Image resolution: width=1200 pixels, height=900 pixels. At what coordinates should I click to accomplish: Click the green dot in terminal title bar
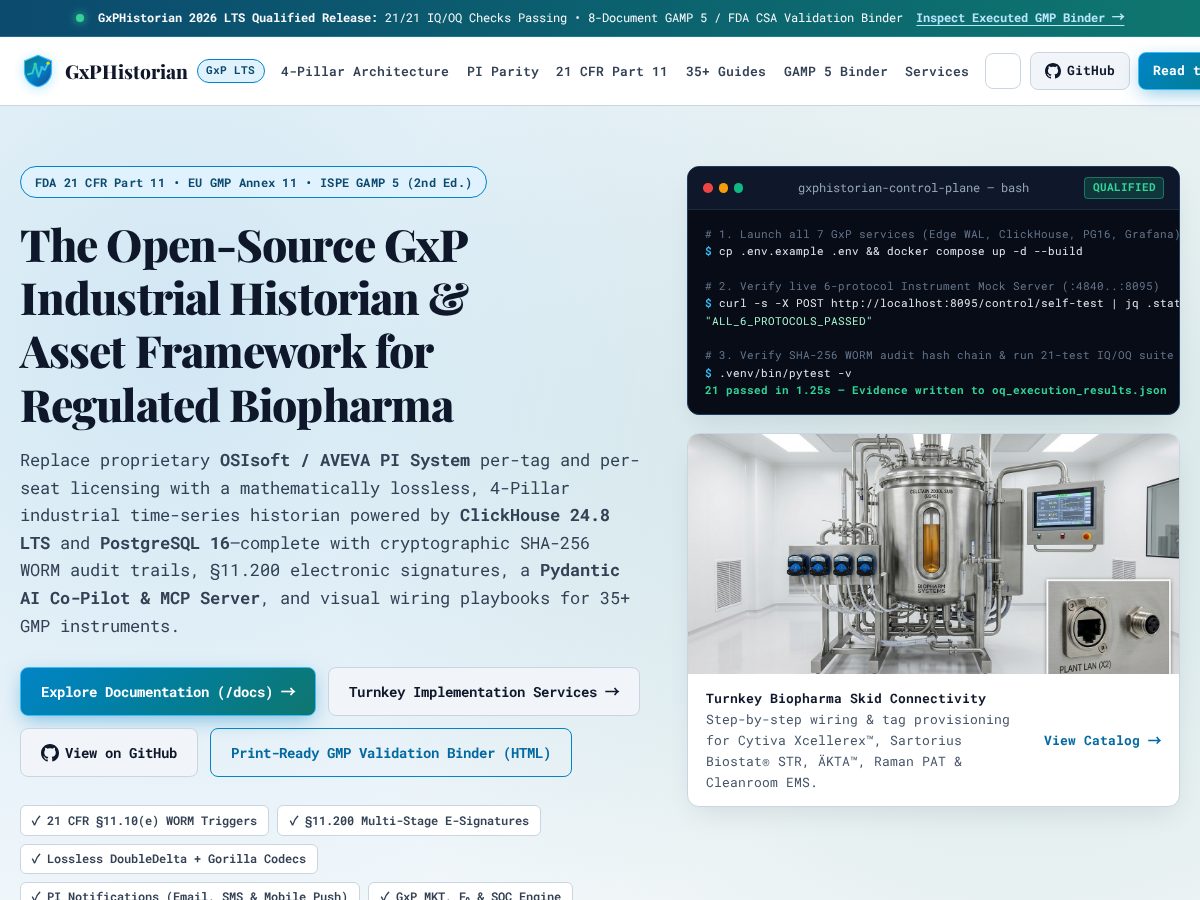pos(738,188)
